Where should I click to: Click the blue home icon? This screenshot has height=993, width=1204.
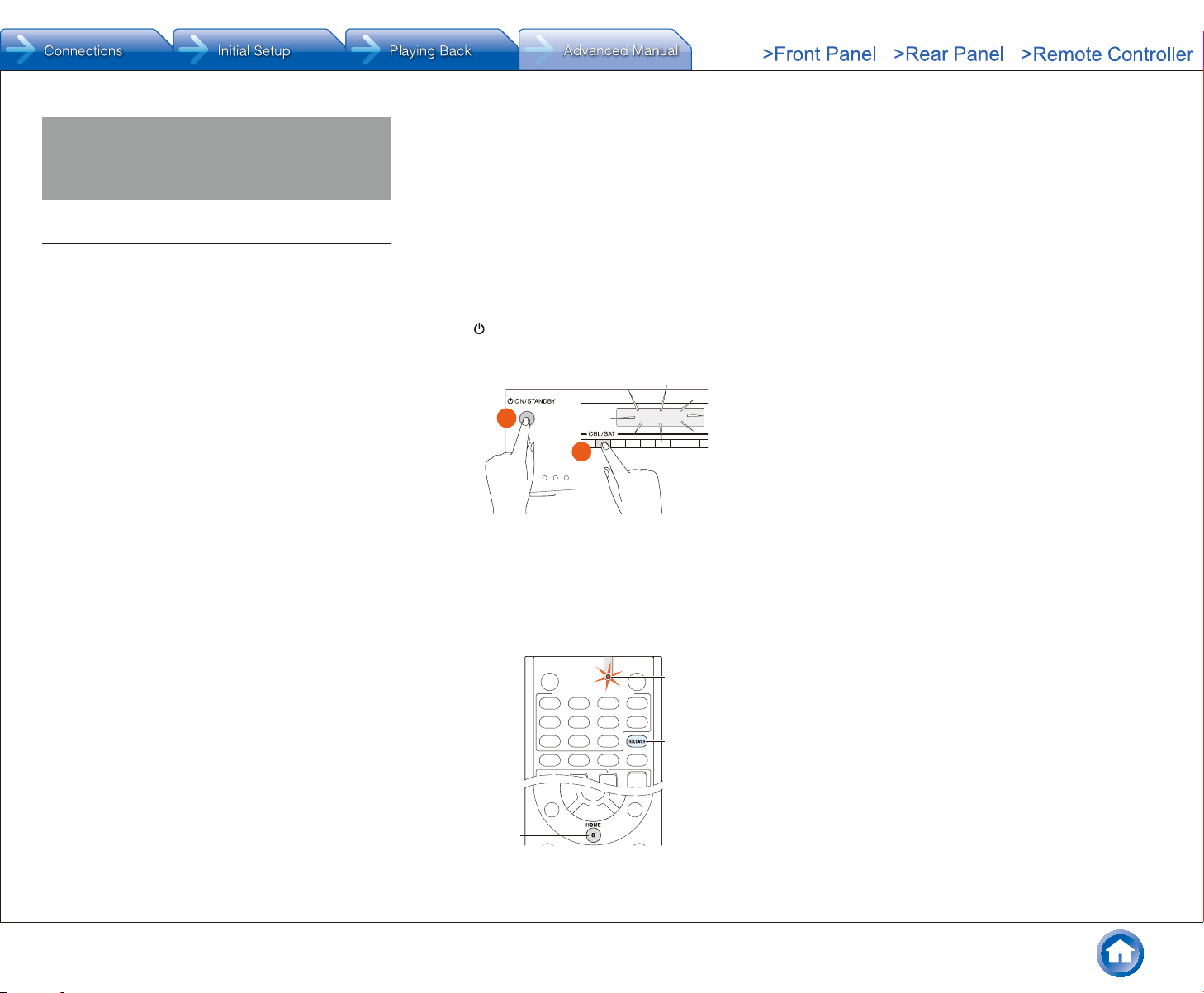(x=1120, y=953)
